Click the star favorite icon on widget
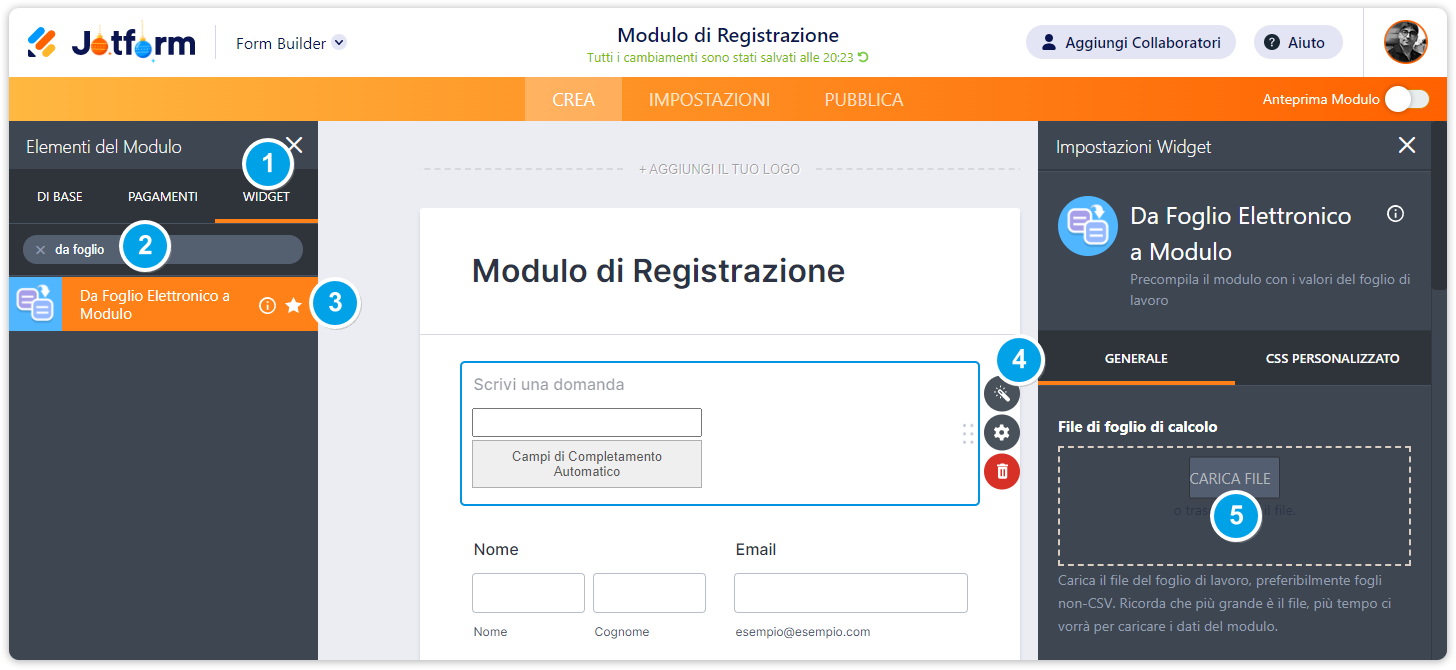This screenshot has width=1456, height=670. (293, 306)
